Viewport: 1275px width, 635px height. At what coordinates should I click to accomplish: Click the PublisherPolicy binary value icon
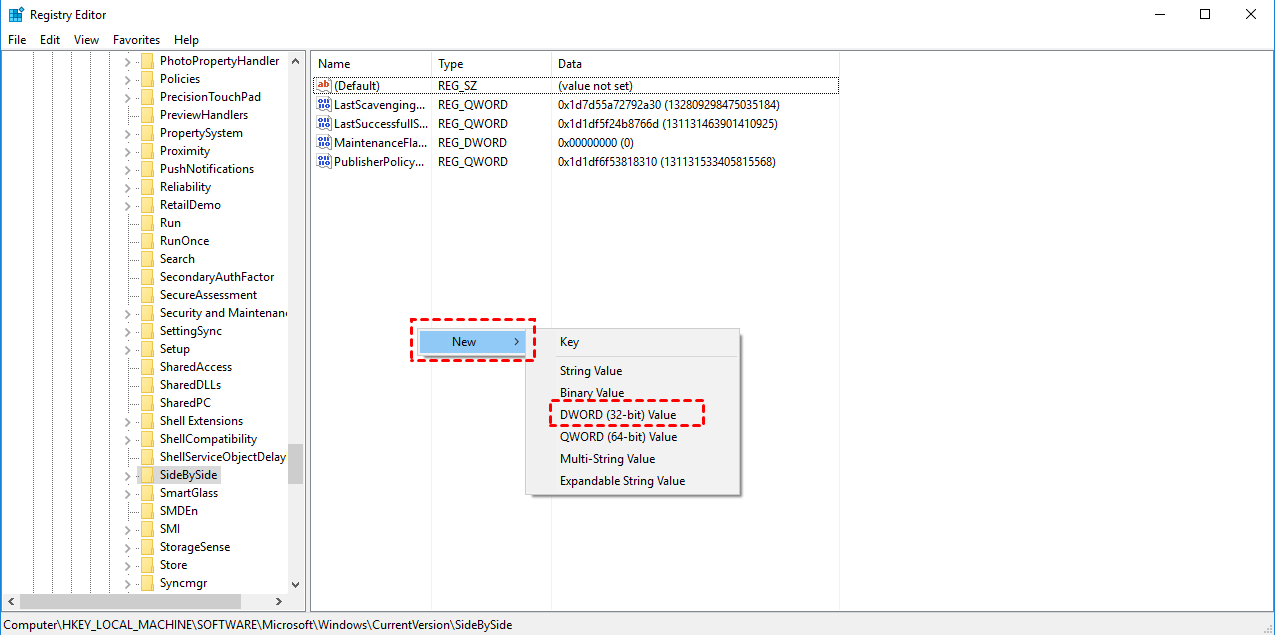click(323, 162)
